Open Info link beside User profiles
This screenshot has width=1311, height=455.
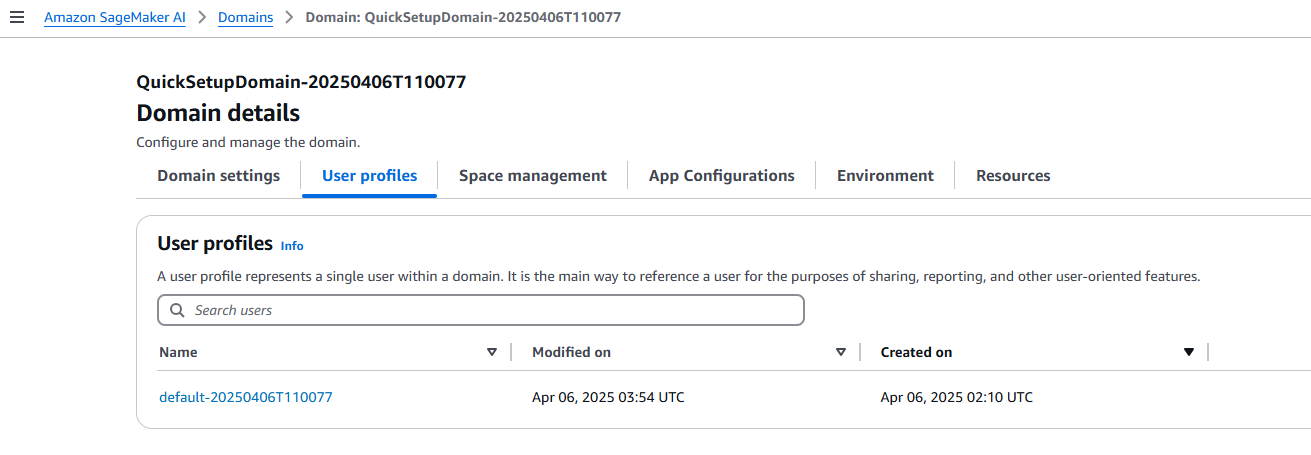(x=292, y=246)
